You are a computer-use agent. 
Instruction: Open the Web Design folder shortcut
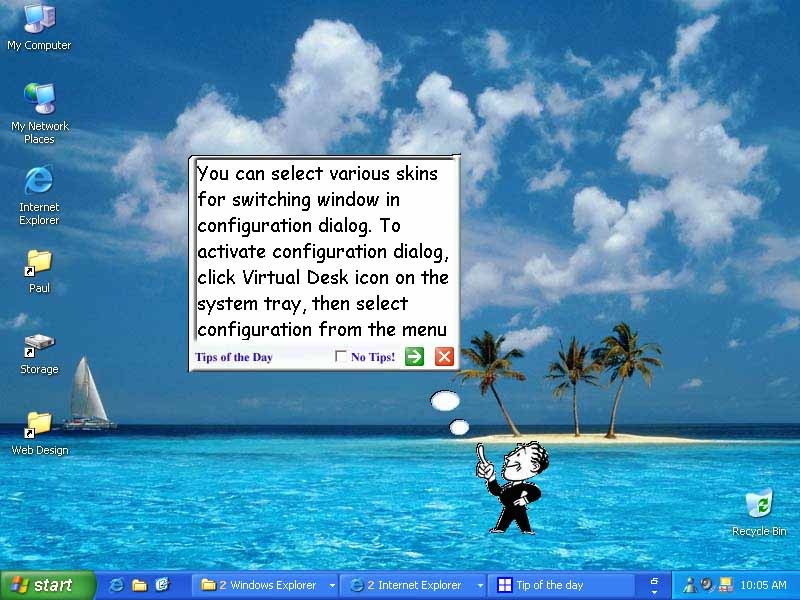[x=39, y=434]
